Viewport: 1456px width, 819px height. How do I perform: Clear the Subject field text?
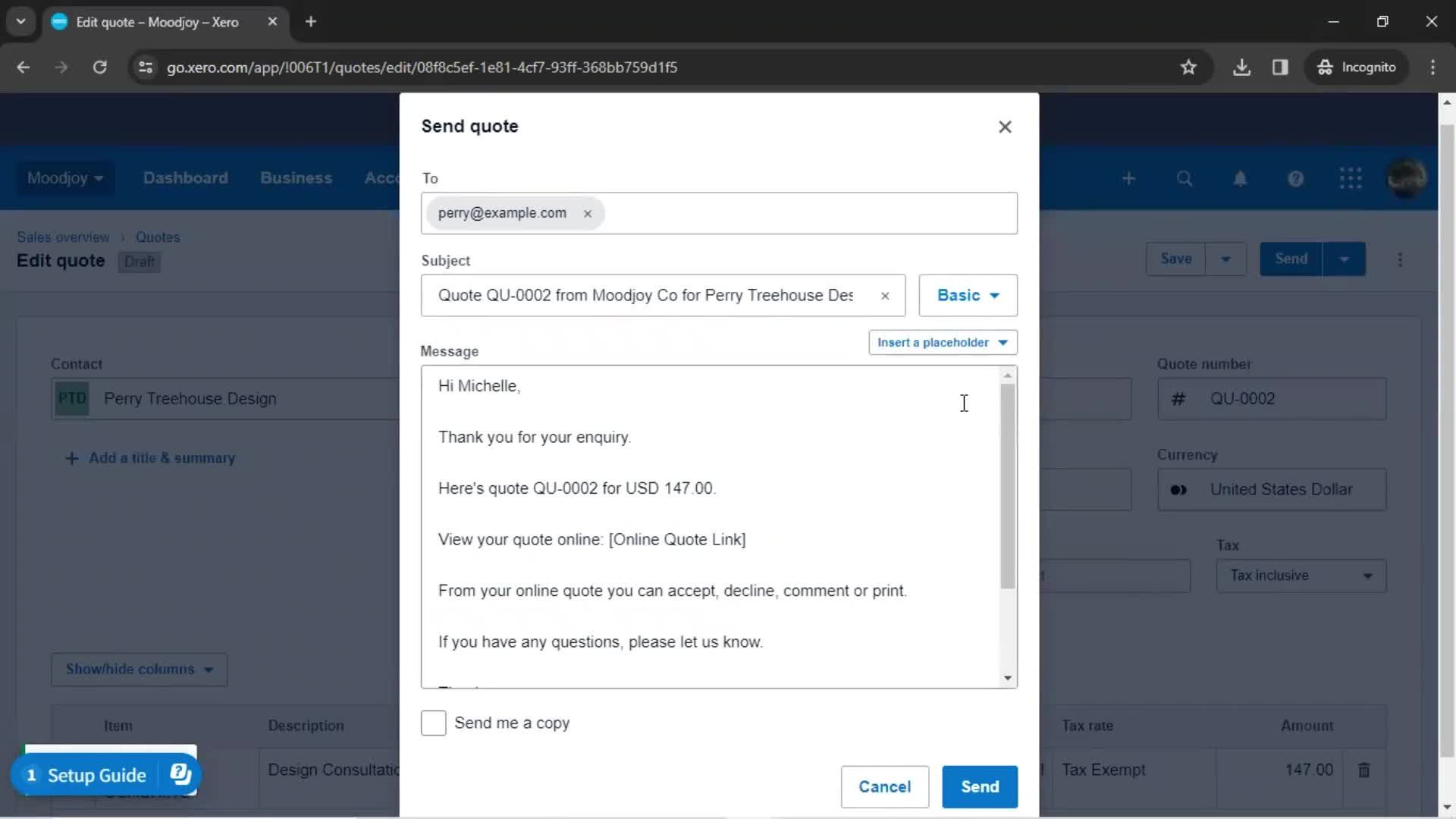coord(884,296)
